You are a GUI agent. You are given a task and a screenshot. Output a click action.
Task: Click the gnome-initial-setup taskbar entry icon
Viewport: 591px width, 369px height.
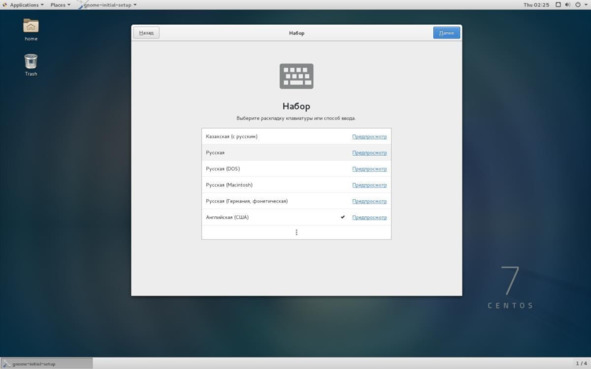point(6,364)
